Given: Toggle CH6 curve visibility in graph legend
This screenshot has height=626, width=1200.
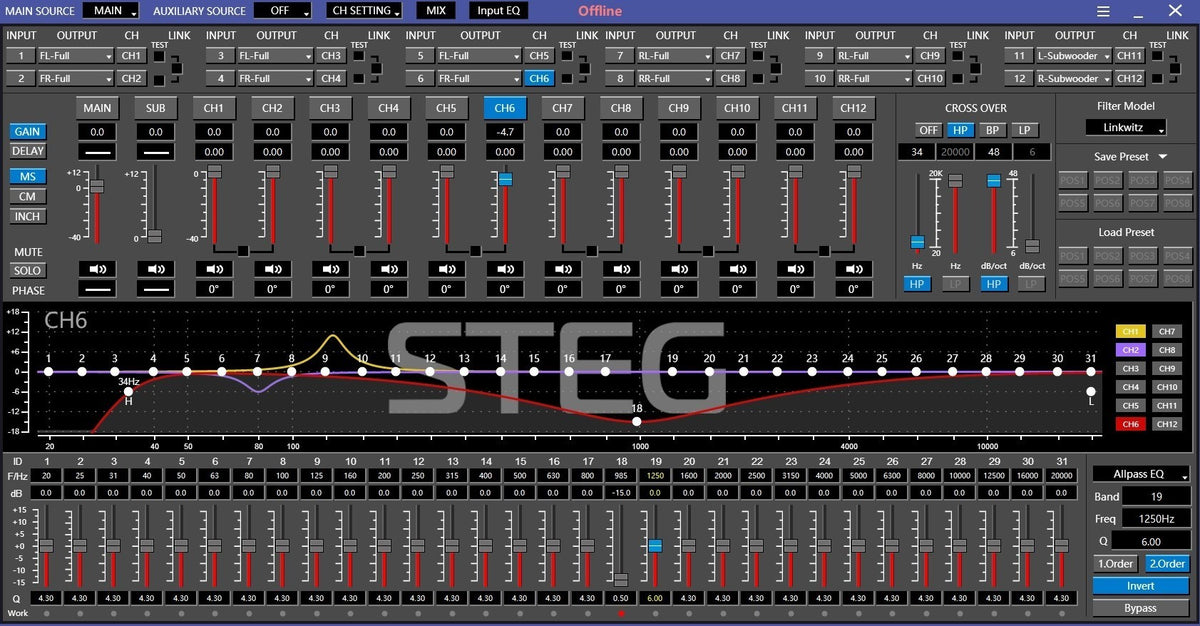Looking at the screenshot, I should point(1130,424).
